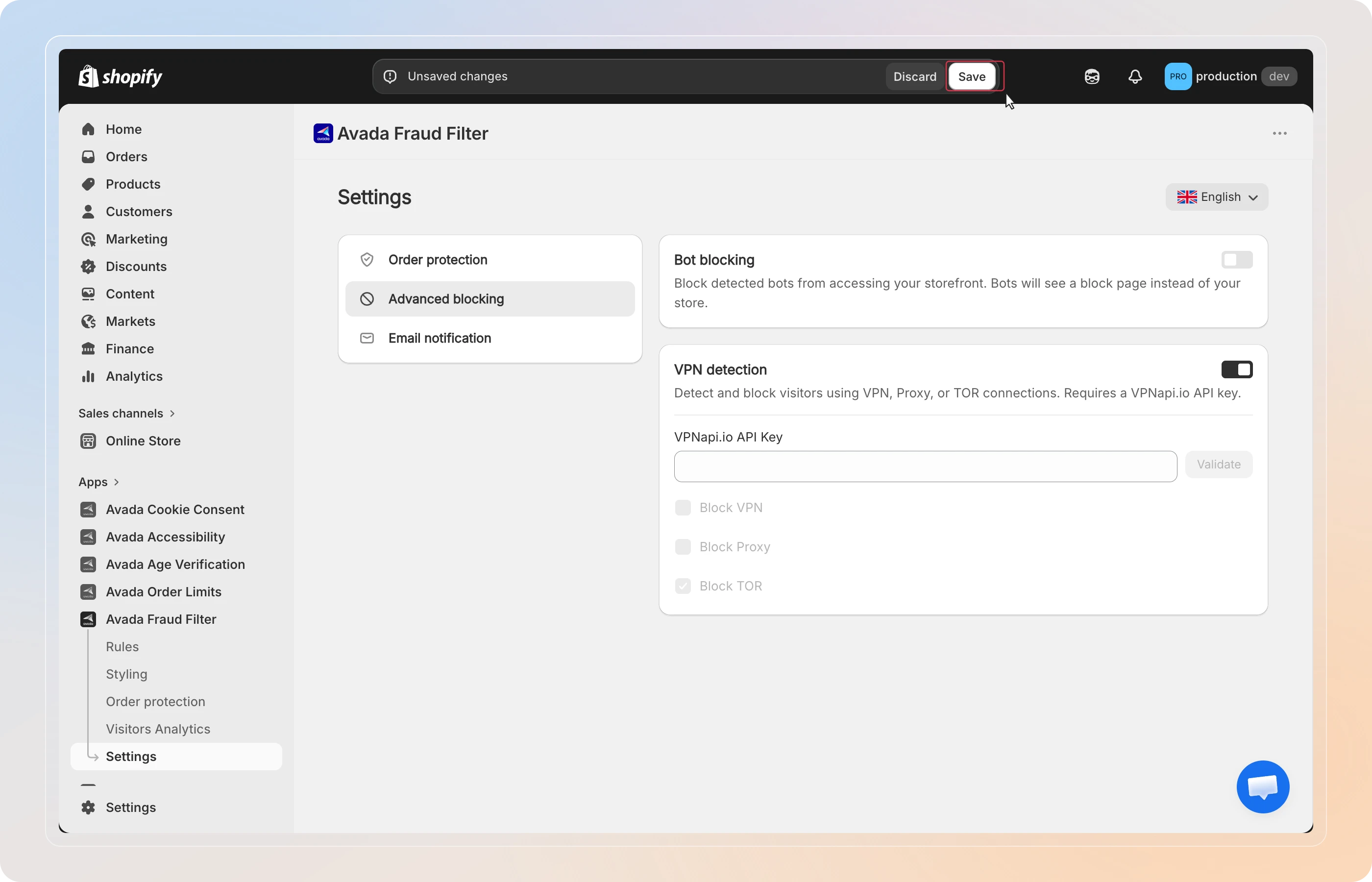Open Styling under Avada Fraud Filter

[126, 675]
